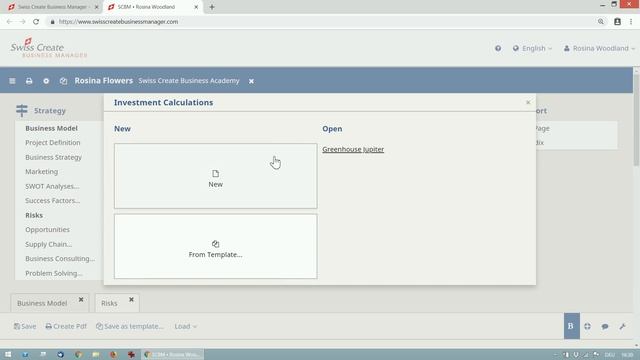Open Greenhouse Jupiter calculation
Image resolution: width=640 pixels, height=360 pixels.
tap(353, 149)
